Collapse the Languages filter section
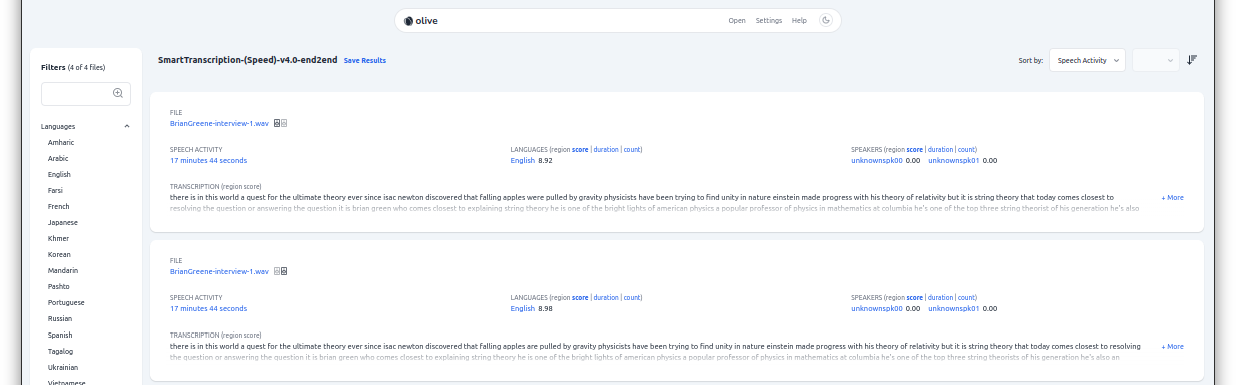Image resolution: width=1236 pixels, height=385 pixels. 127,126
